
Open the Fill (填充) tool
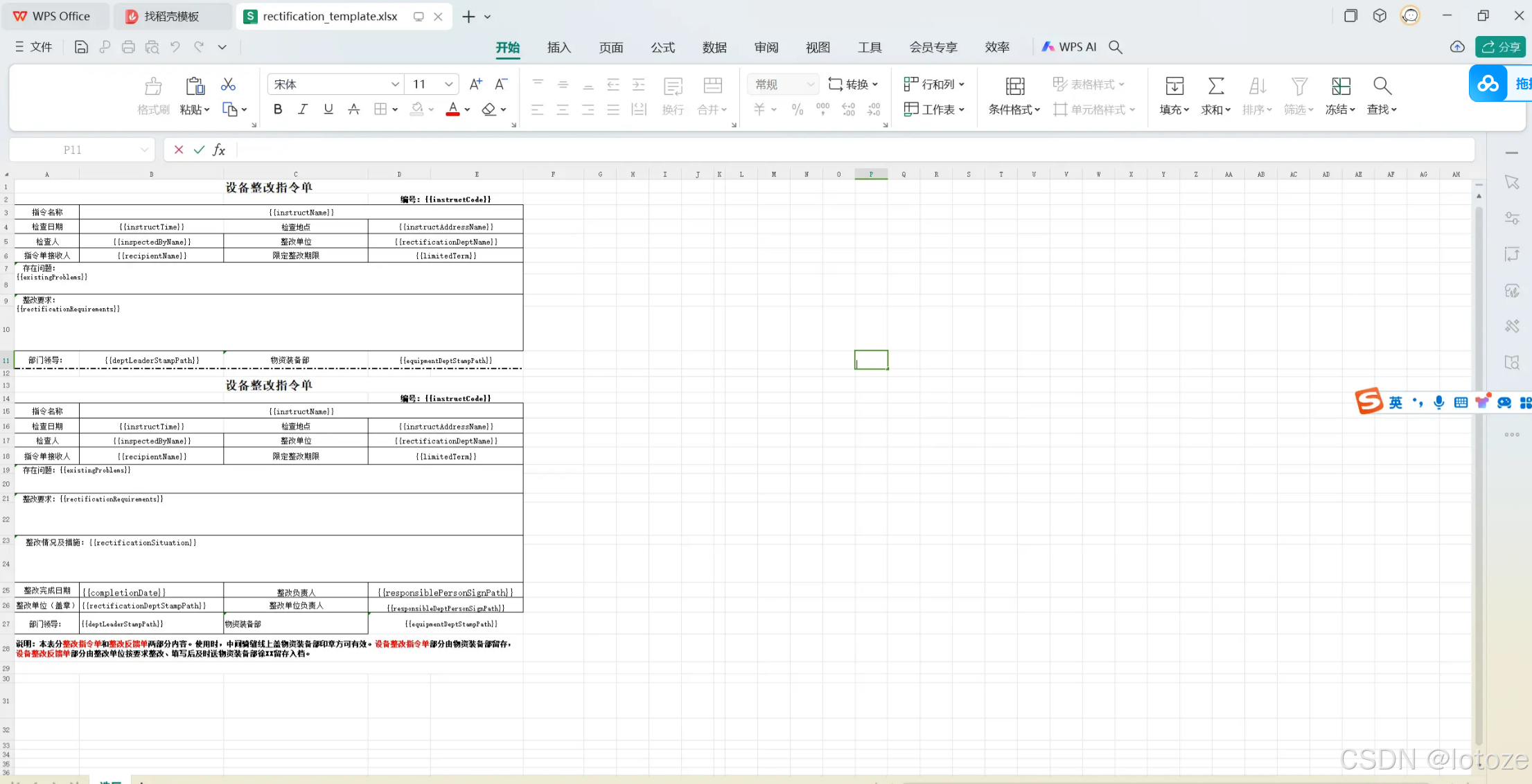click(x=1174, y=96)
